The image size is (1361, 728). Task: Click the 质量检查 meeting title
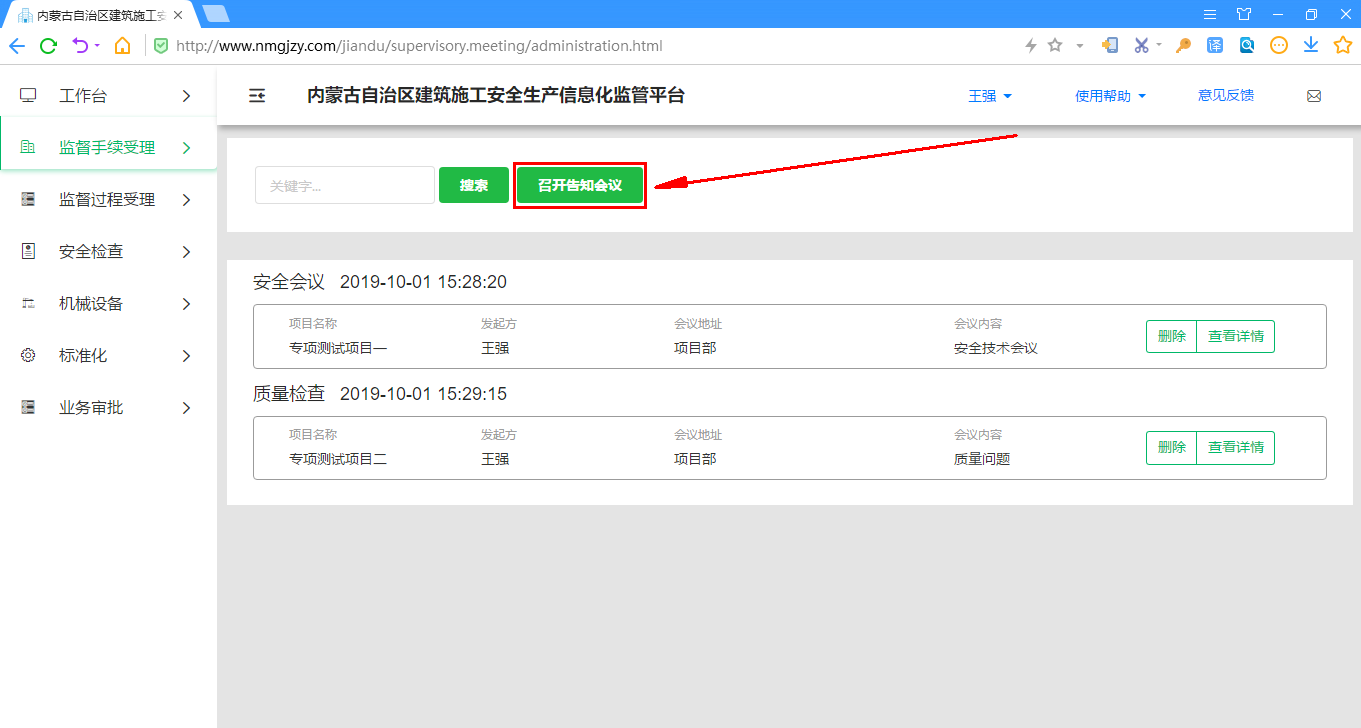[x=289, y=394]
